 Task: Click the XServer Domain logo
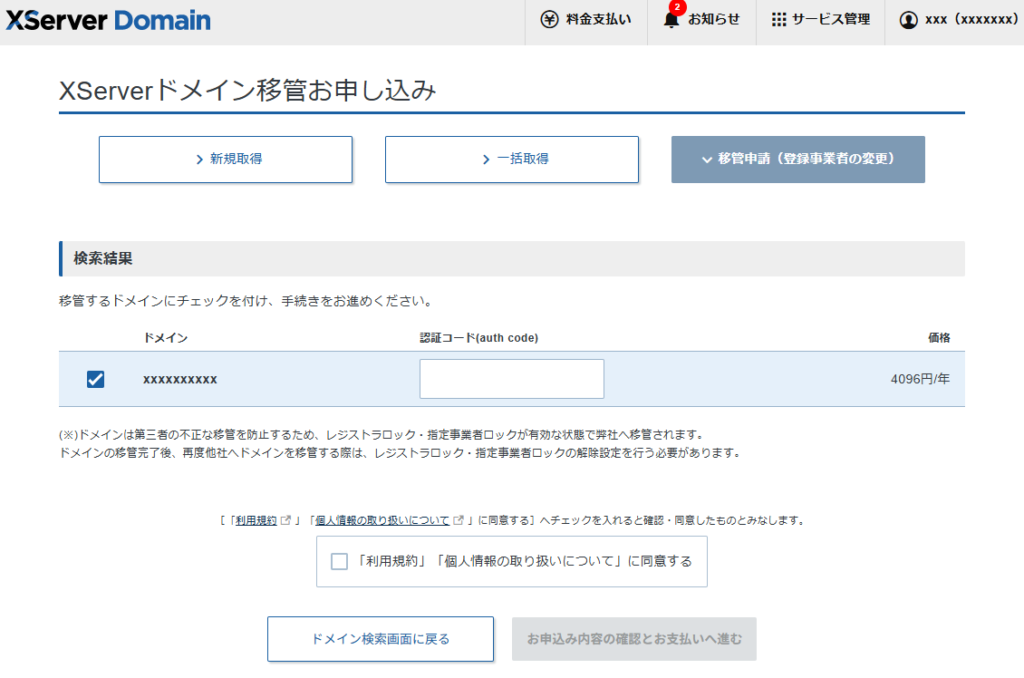(108, 20)
